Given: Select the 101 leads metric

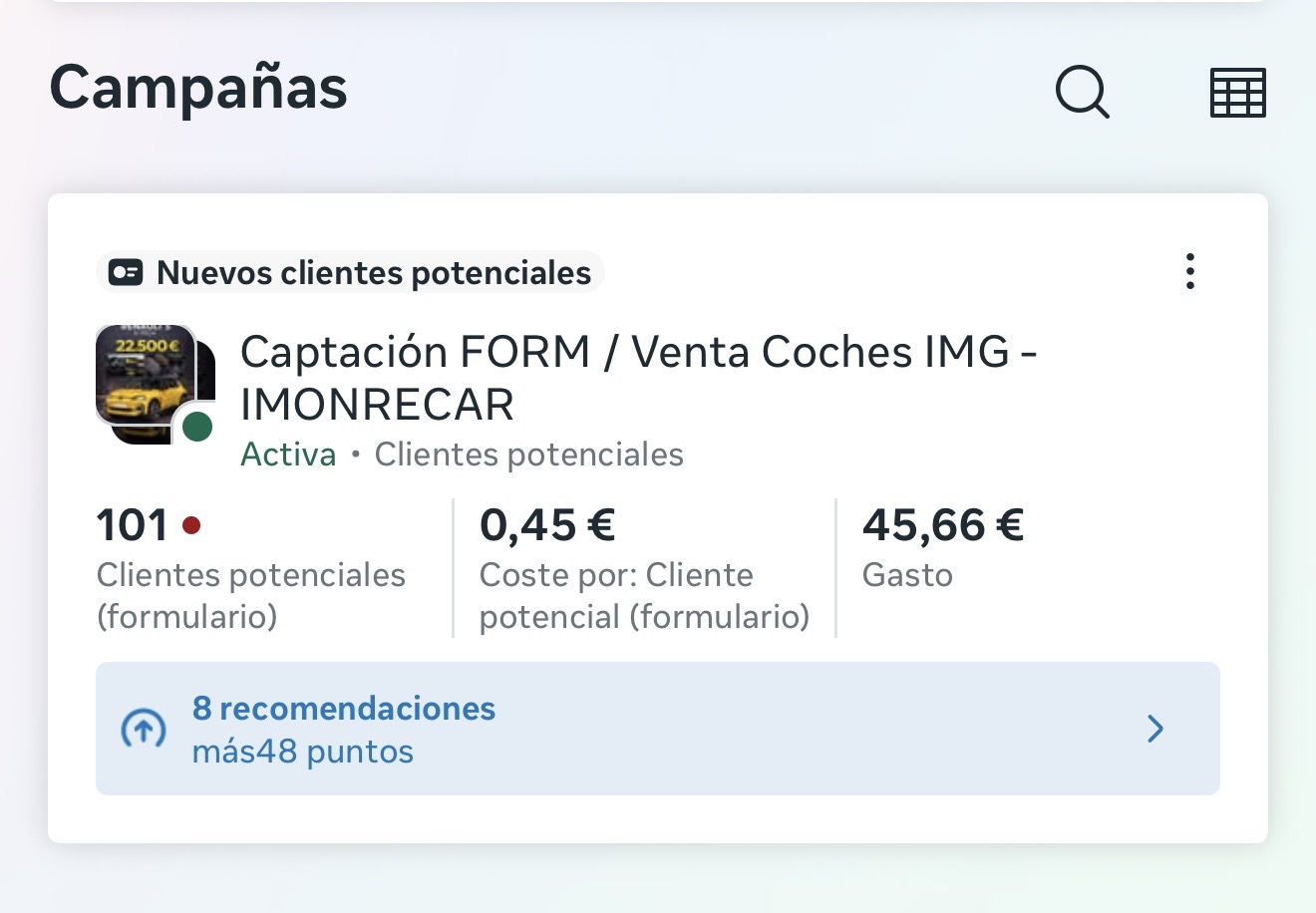Looking at the screenshot, I should click(132, 525).
